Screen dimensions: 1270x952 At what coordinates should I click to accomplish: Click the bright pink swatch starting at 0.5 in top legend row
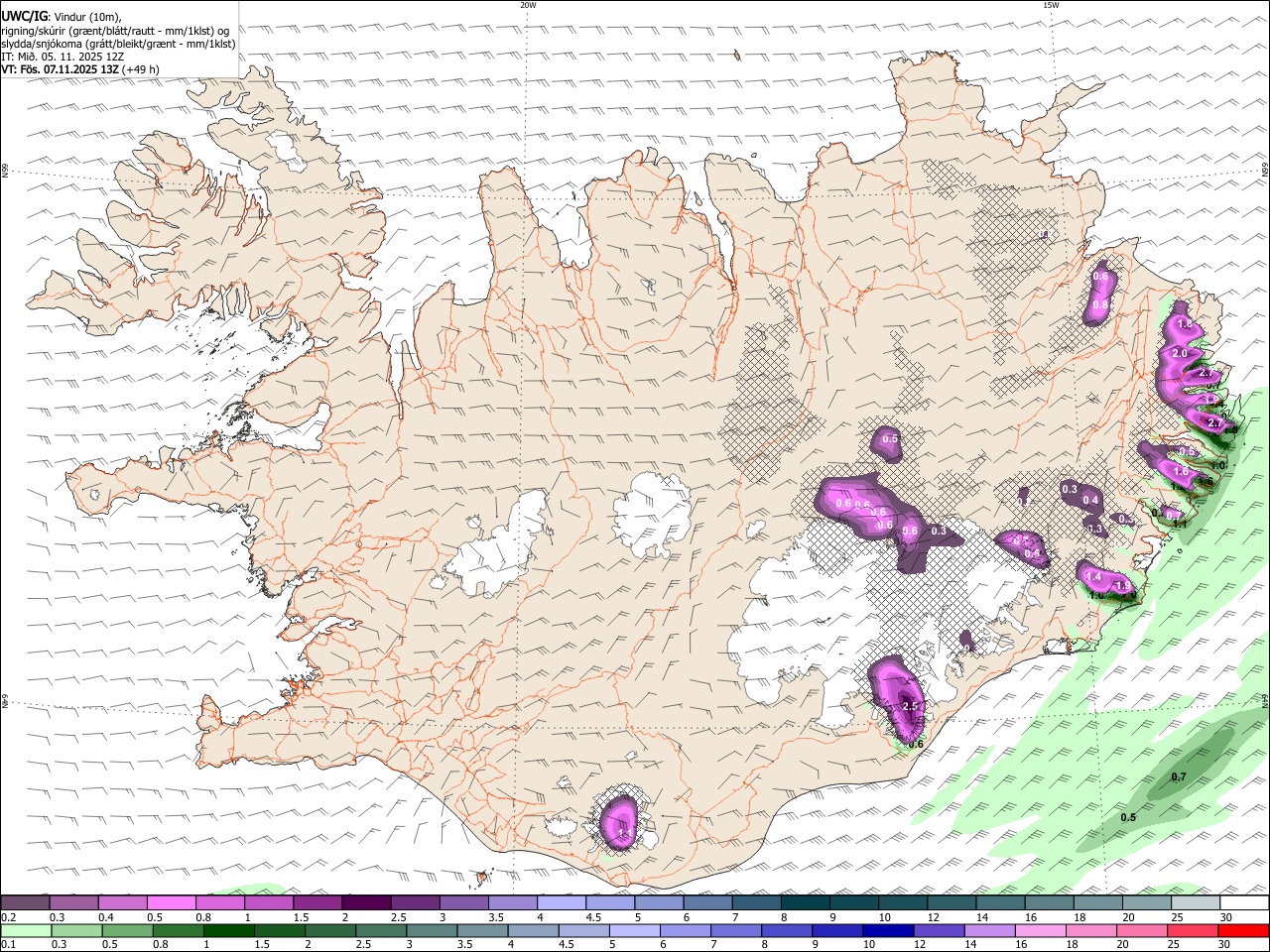[x=172, y=903]
